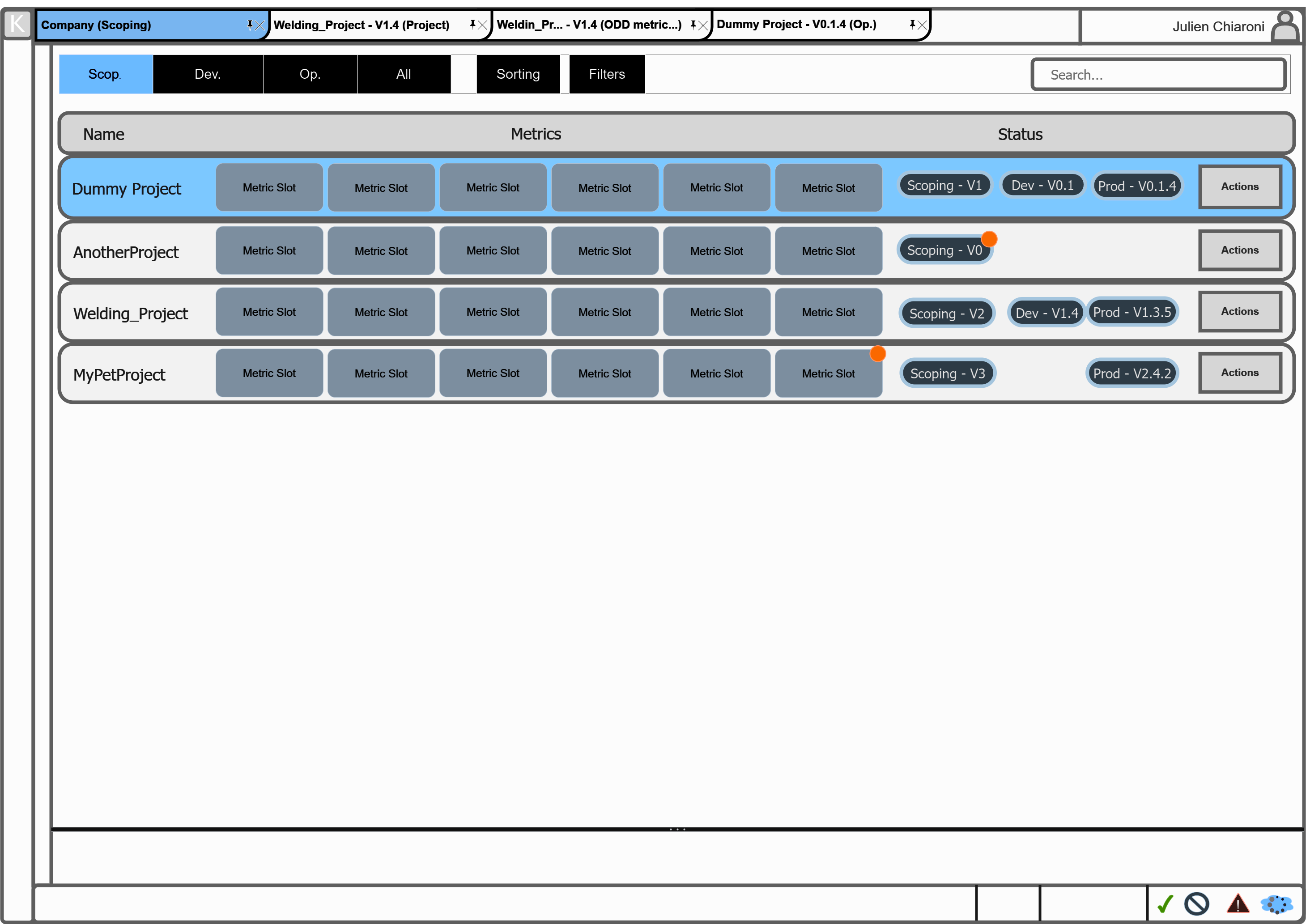This screenshot has width=1306, height=924.
Task: Switch to Welding_Project - V1.4 (Project) tab
Action: click(x=362, y=25)
